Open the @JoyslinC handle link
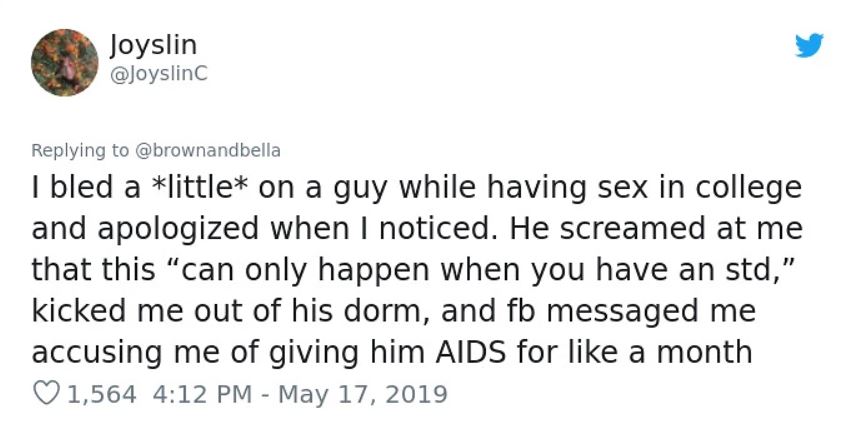The image size is (858, 421). pos(156,72)
